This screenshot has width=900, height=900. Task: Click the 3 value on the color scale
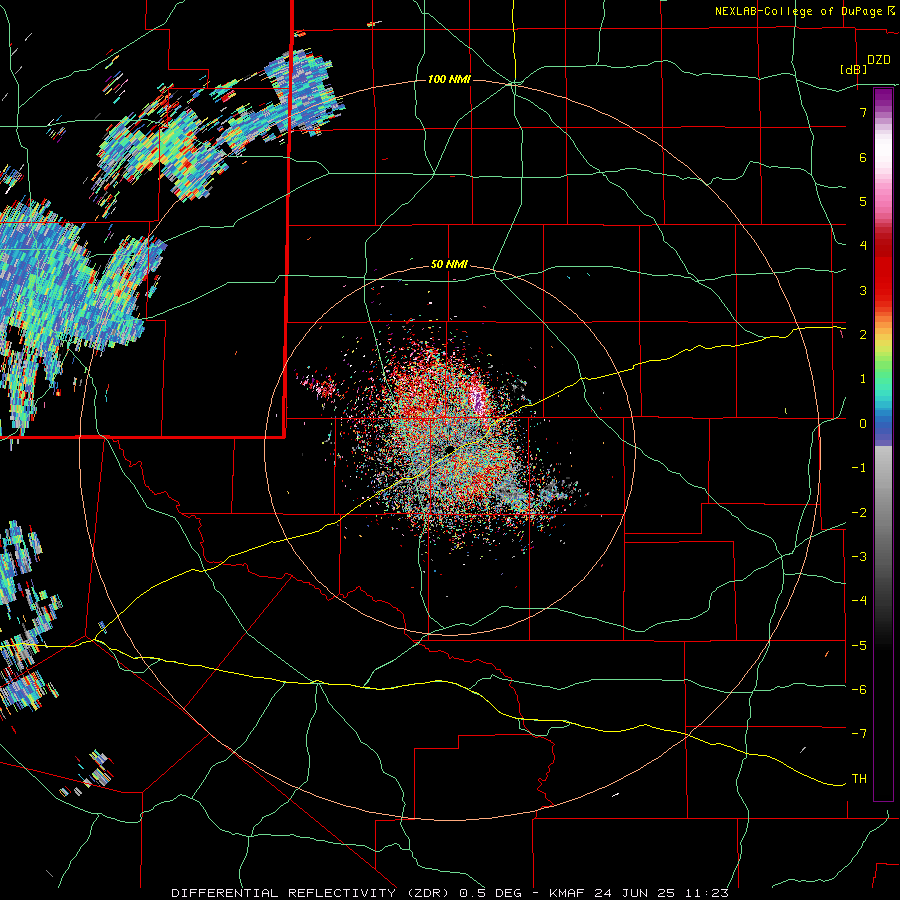point(863,290)
